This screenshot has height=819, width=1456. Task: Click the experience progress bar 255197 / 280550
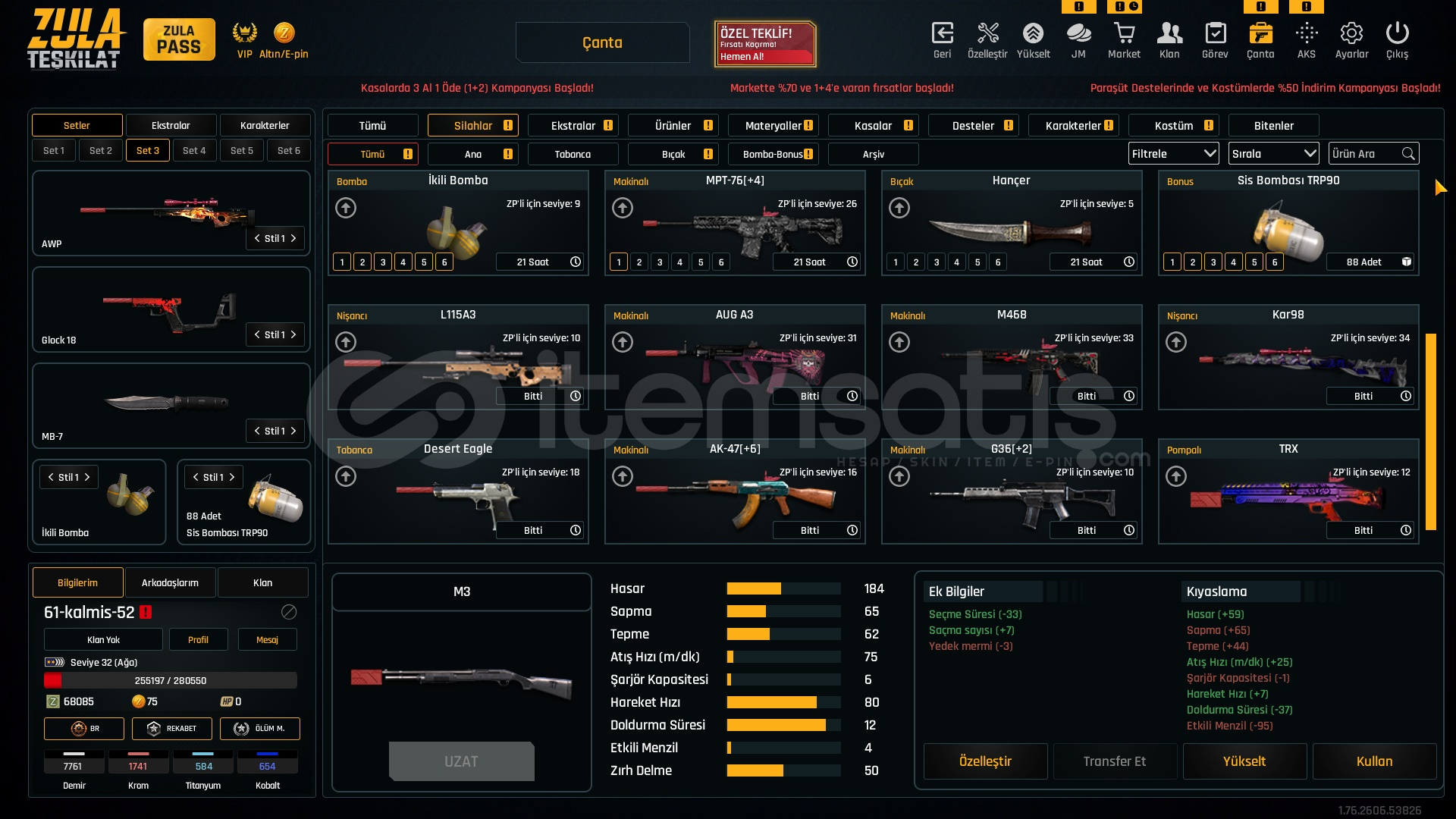[171, 680]
